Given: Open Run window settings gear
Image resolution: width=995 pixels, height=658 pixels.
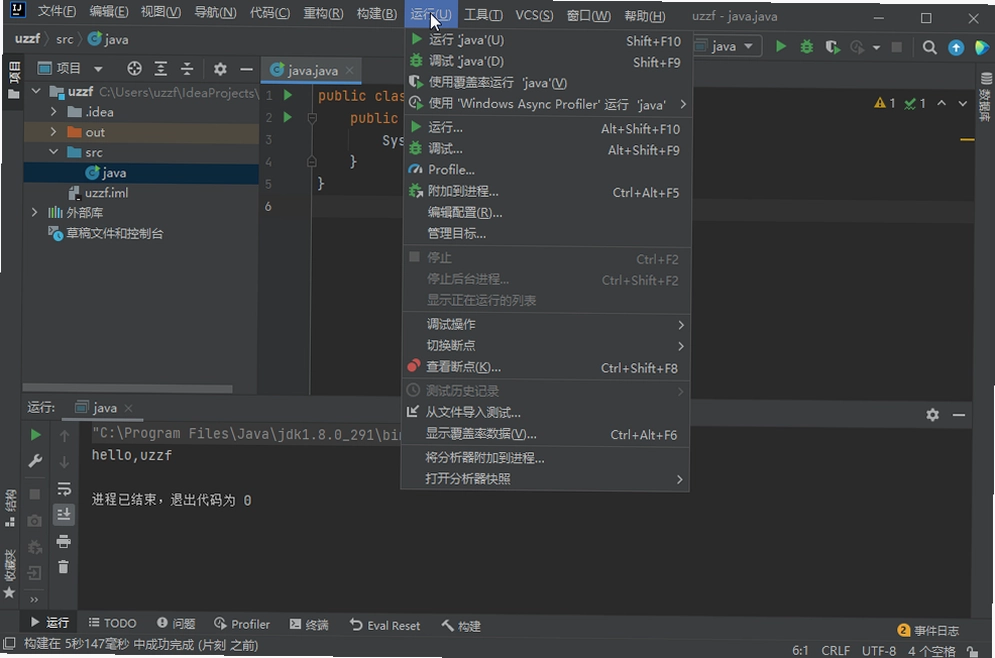Looking at the screenshot, I should pos(932,414).
